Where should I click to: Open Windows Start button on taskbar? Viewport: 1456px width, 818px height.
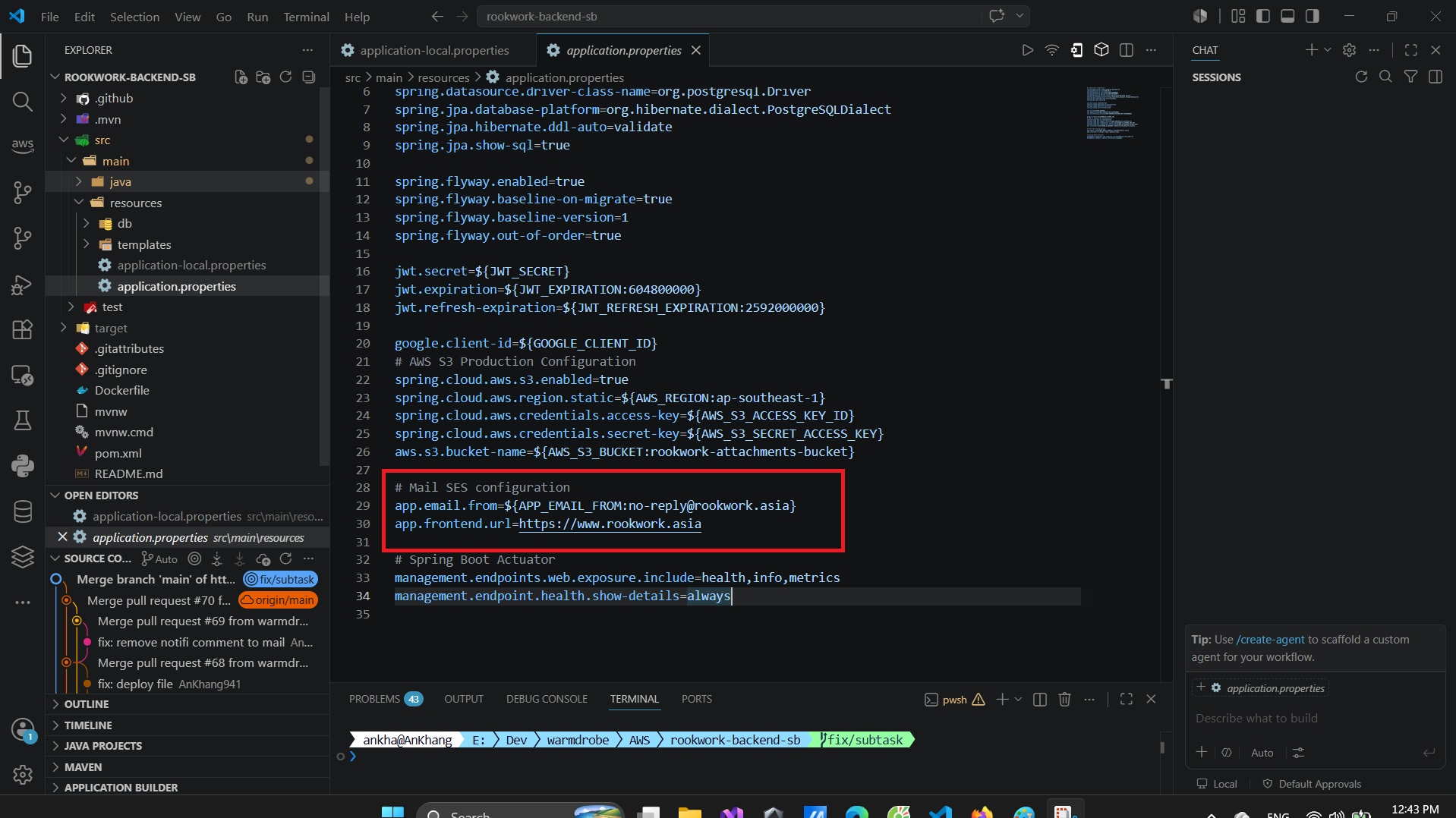tap(392, 812)
